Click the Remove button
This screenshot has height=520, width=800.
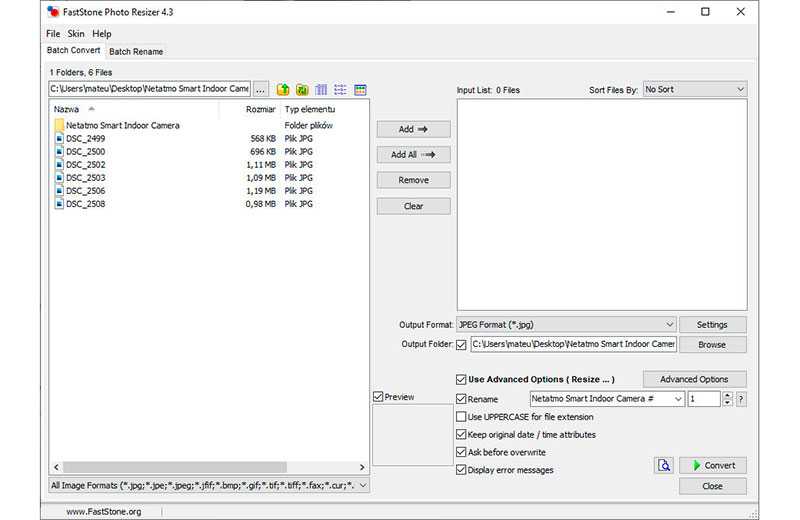pos(413,180)
